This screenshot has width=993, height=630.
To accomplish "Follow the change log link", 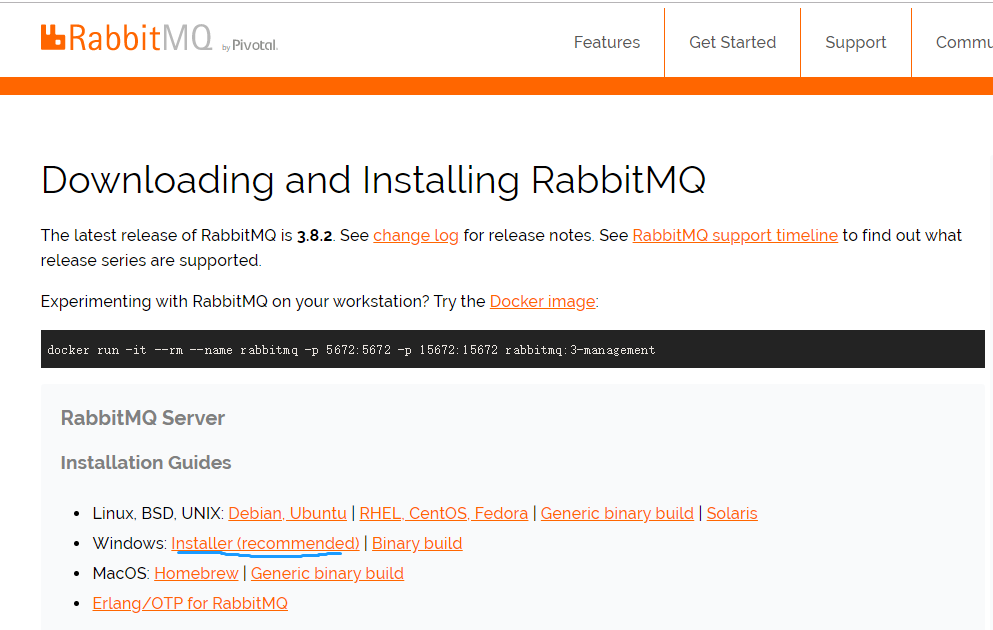I will (x=415, y=236).
